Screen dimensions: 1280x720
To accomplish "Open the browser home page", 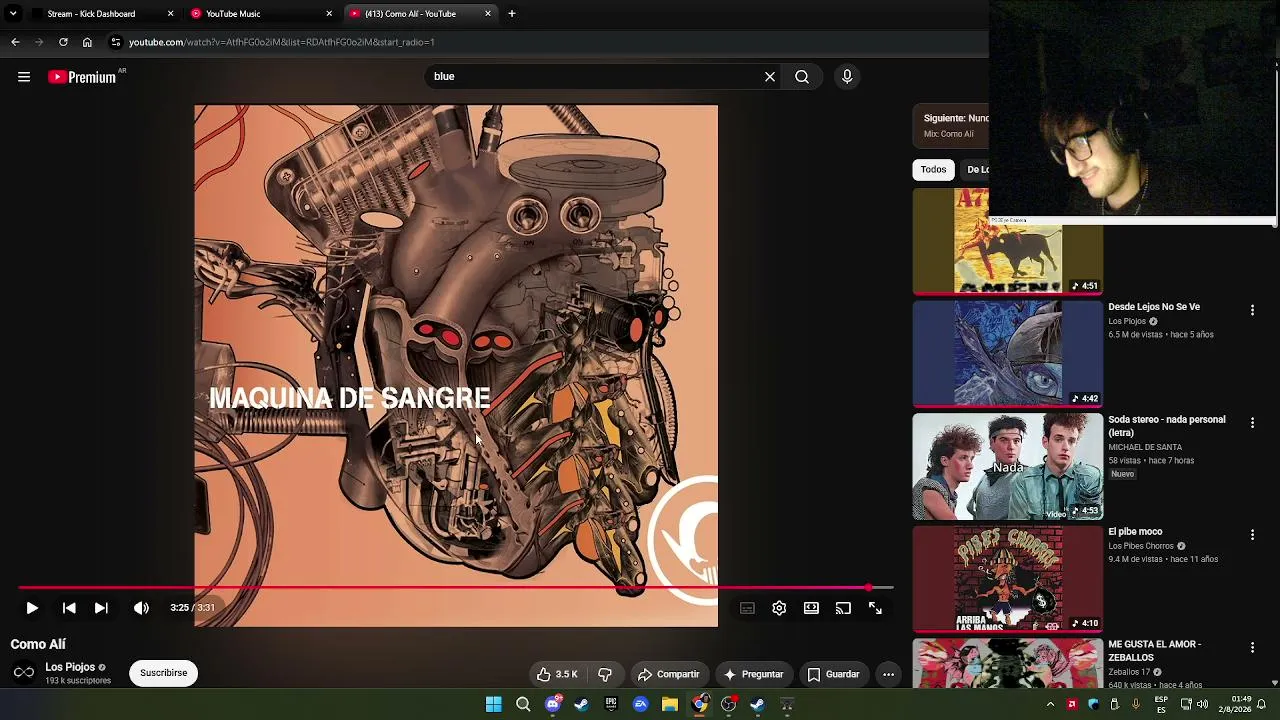I will [x=87, y=42].
